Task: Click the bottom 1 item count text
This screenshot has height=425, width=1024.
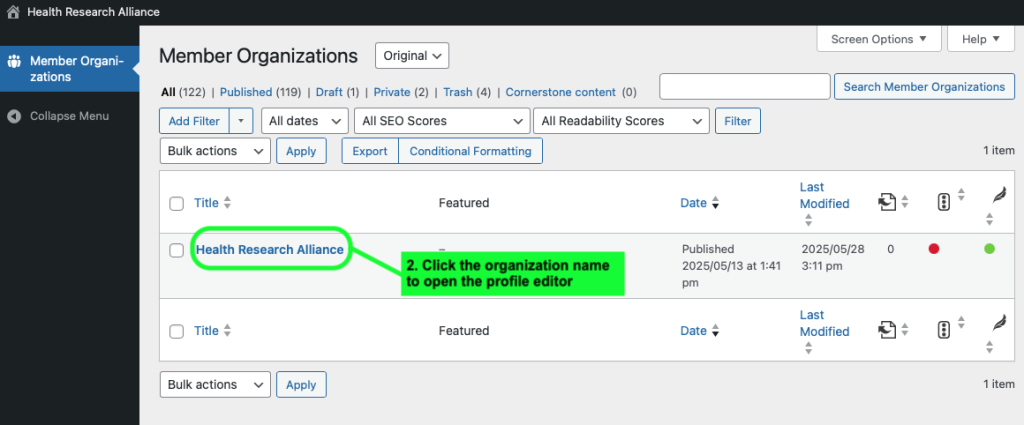Action: tap(999, 384)
